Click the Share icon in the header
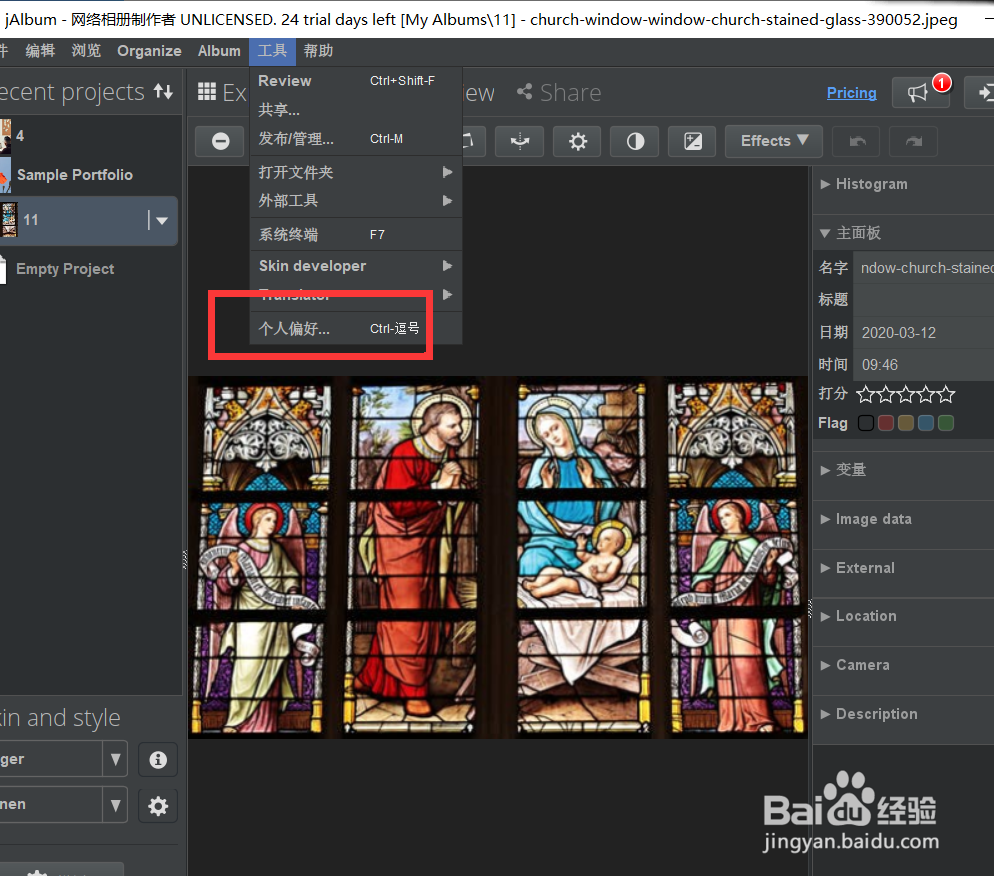This screenshot has height=876, width=994. 524,92
